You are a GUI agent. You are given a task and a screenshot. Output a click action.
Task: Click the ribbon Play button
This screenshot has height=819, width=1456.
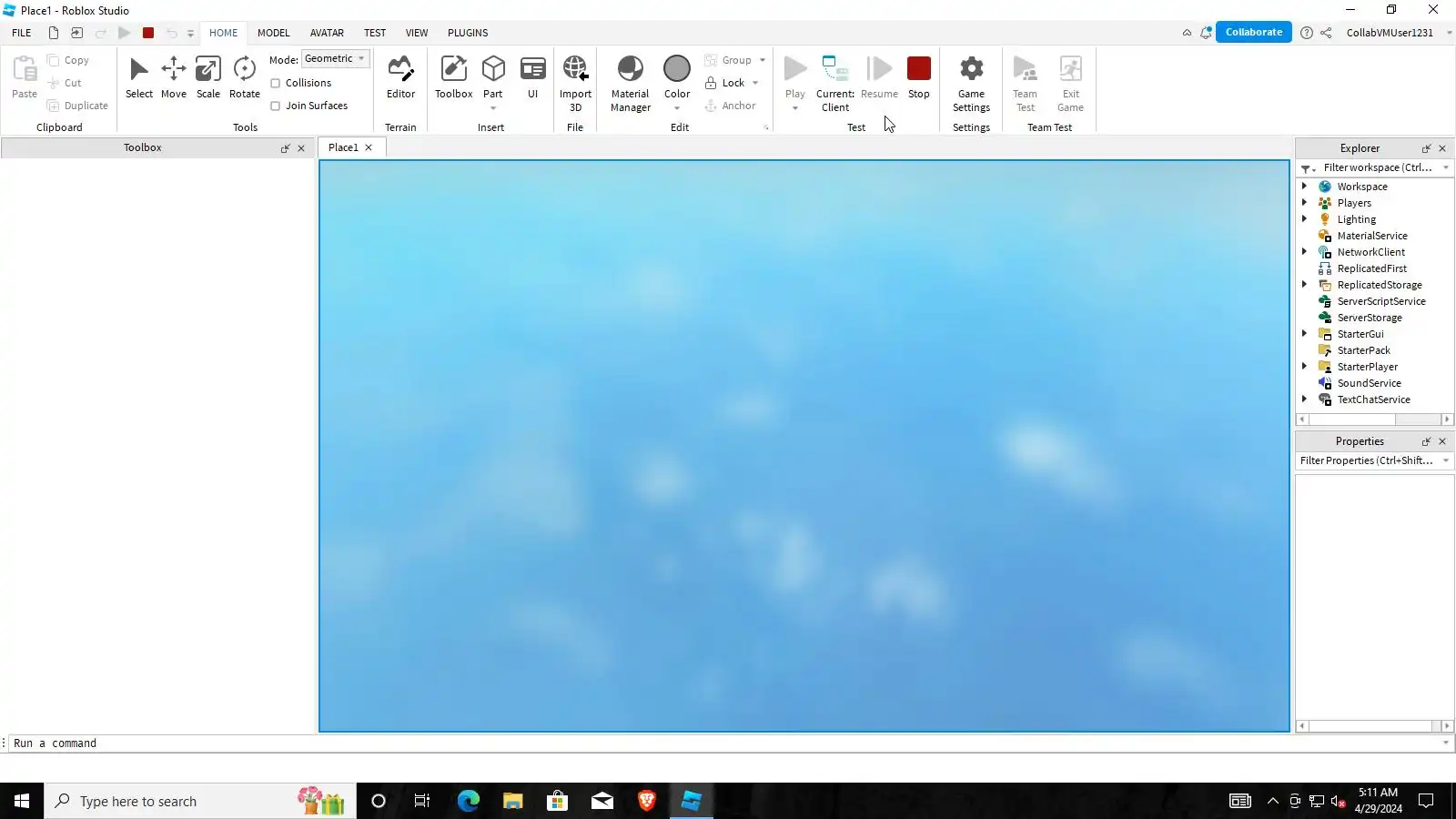coord(795,76)
